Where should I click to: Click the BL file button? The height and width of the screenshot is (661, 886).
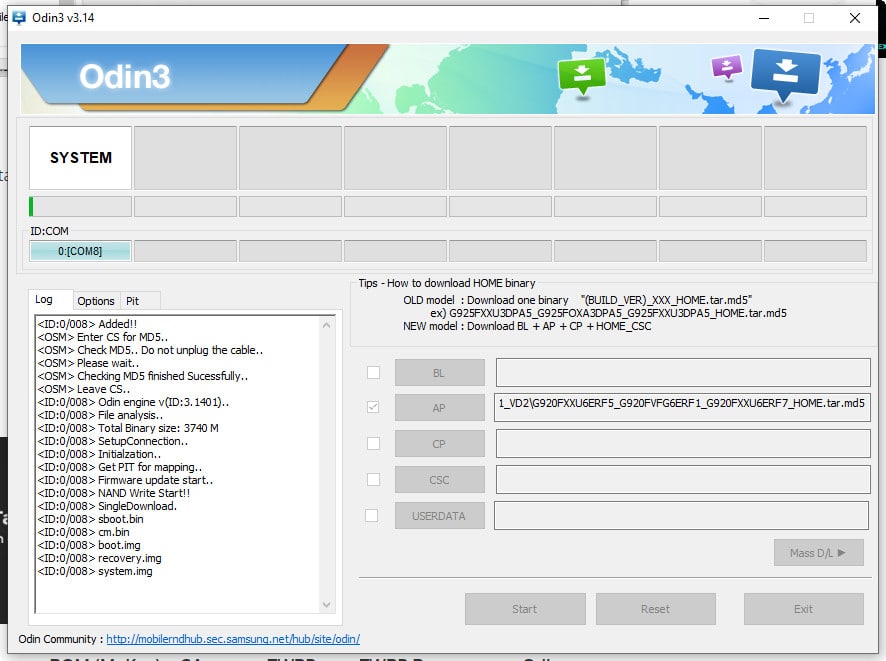coord(440,373)
